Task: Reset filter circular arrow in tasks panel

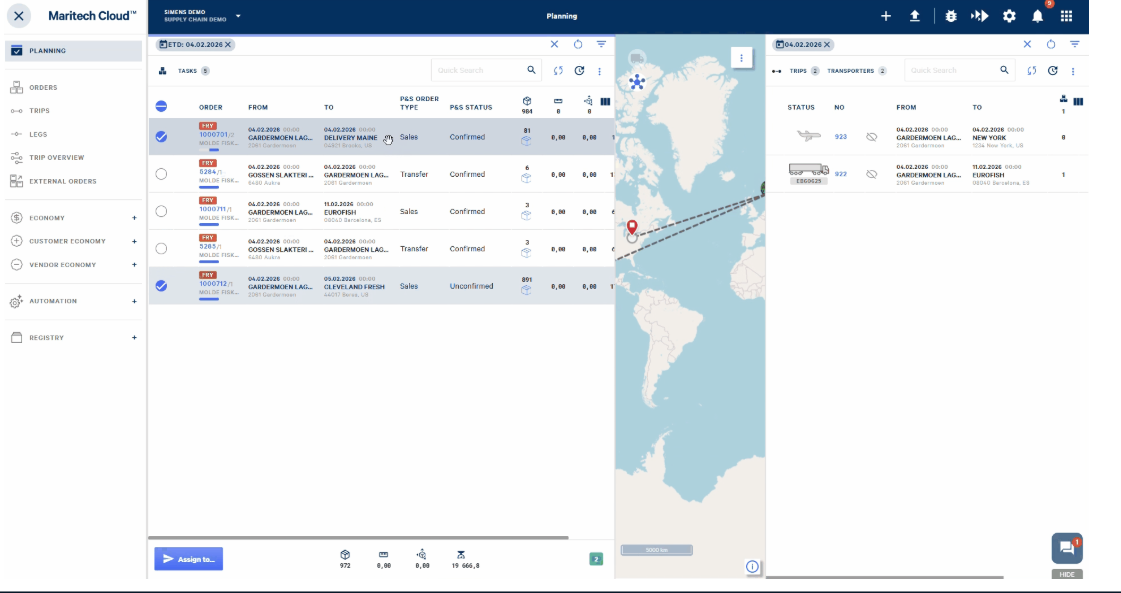Action: coord(578,44)
